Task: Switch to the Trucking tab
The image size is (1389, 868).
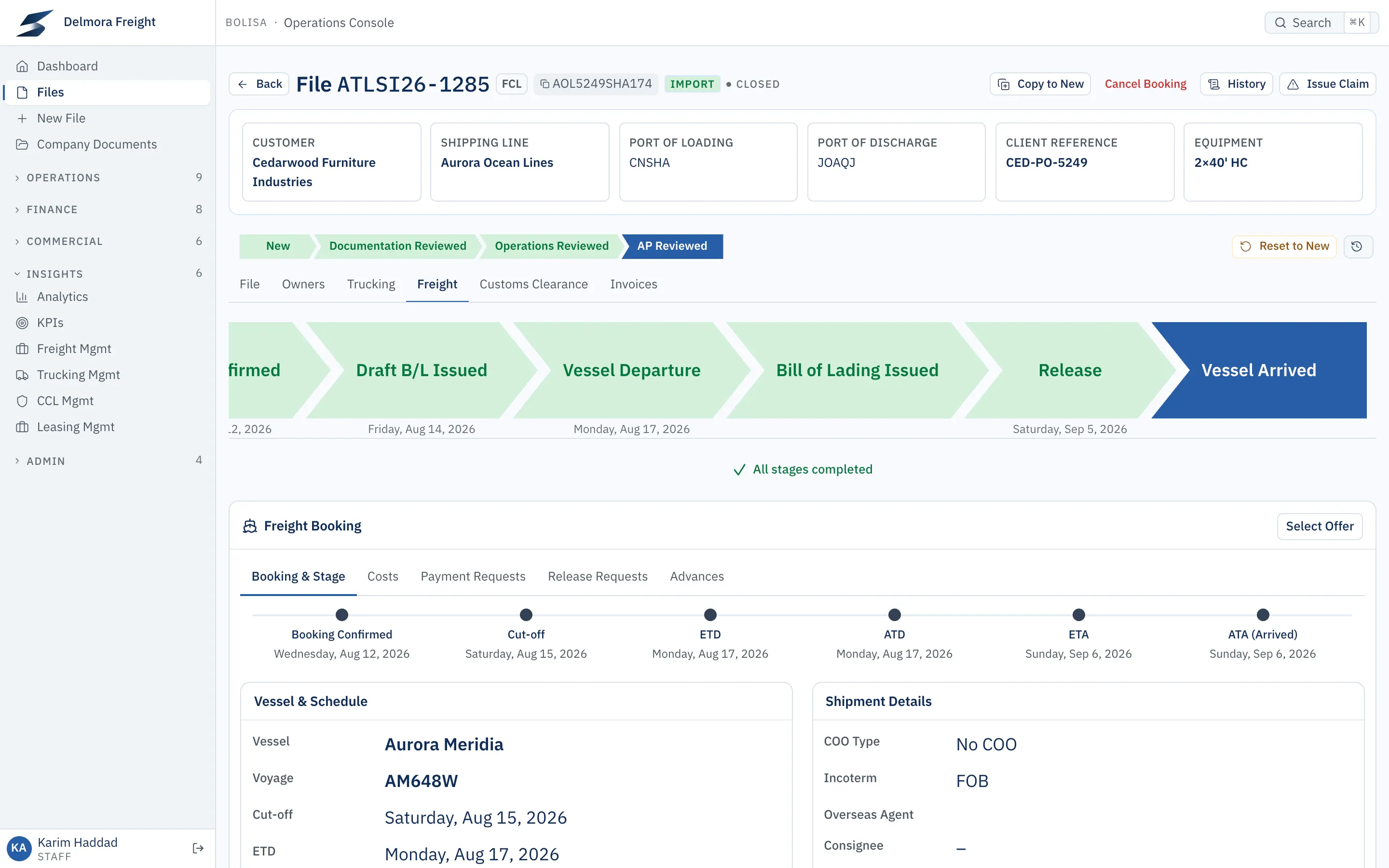Action: click(371, 284)
